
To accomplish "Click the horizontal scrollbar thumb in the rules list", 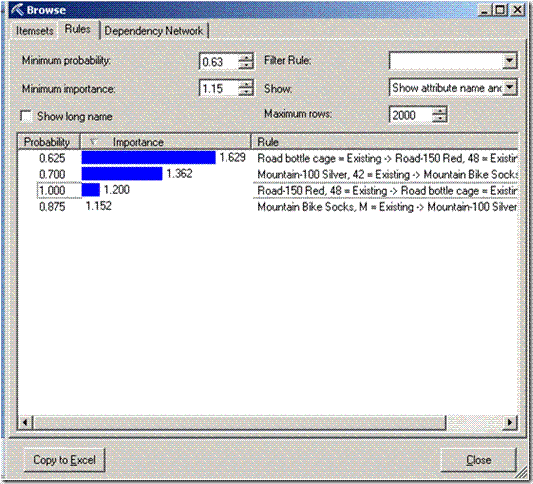I will click(x=239, y=422).
